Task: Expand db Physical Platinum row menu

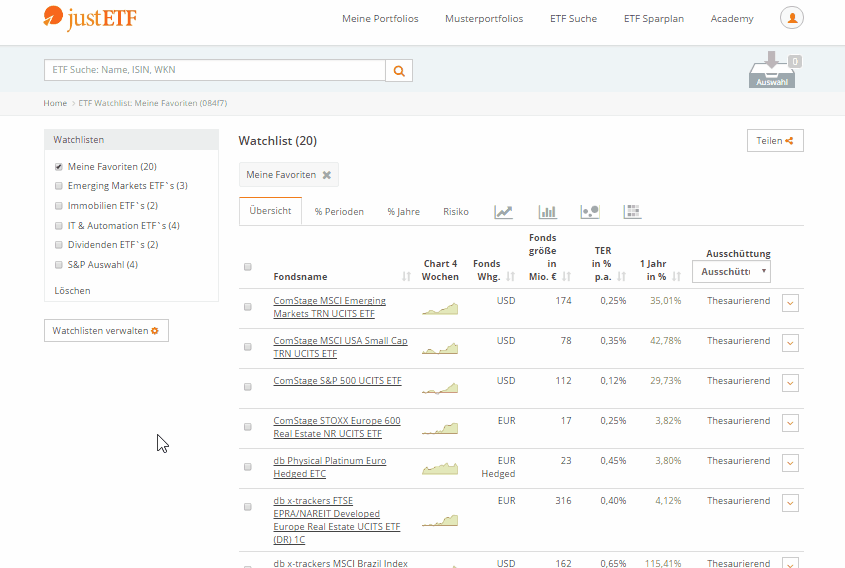Action: pos(790,463)
